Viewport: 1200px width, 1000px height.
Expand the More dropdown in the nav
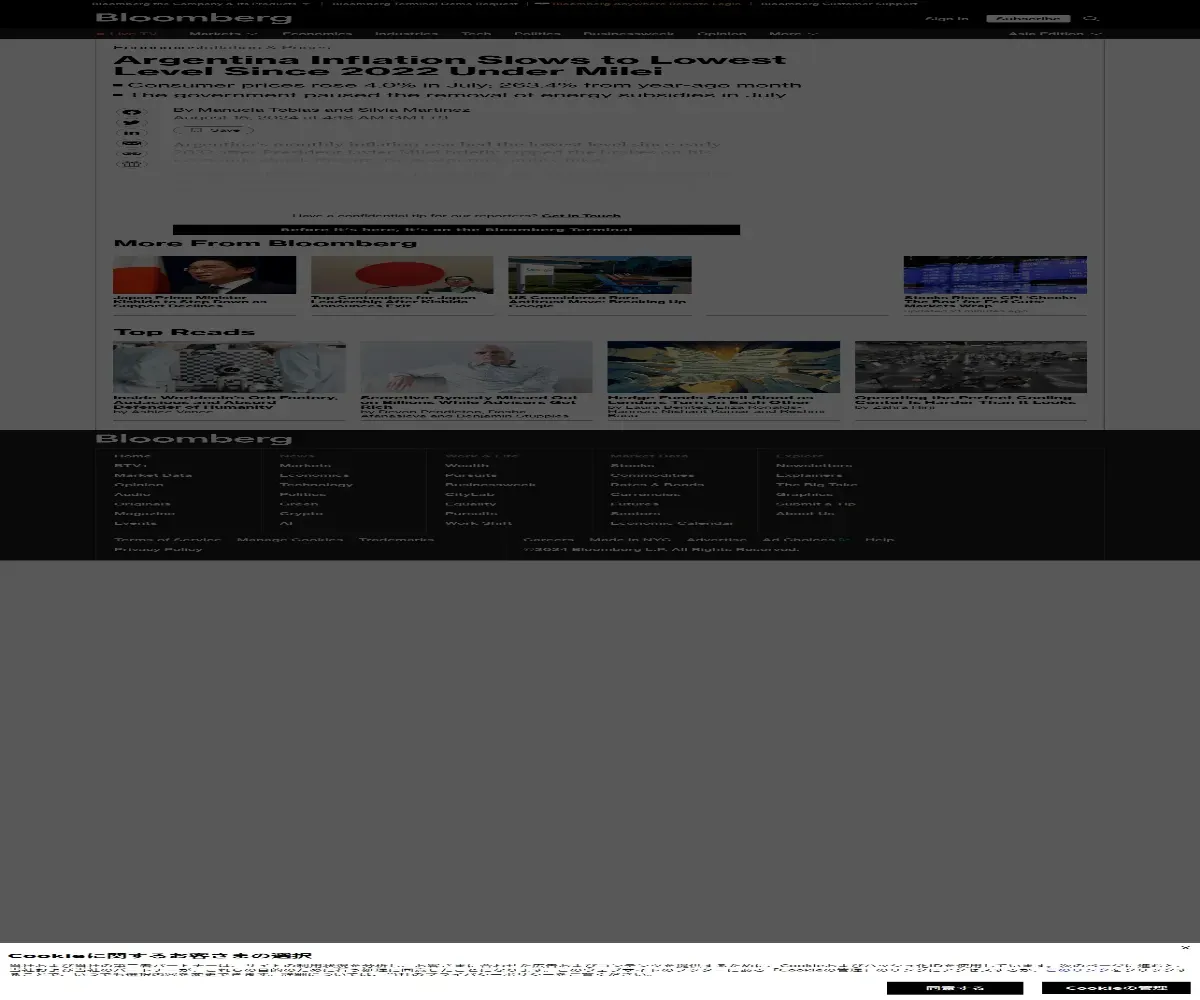(793, 34)
